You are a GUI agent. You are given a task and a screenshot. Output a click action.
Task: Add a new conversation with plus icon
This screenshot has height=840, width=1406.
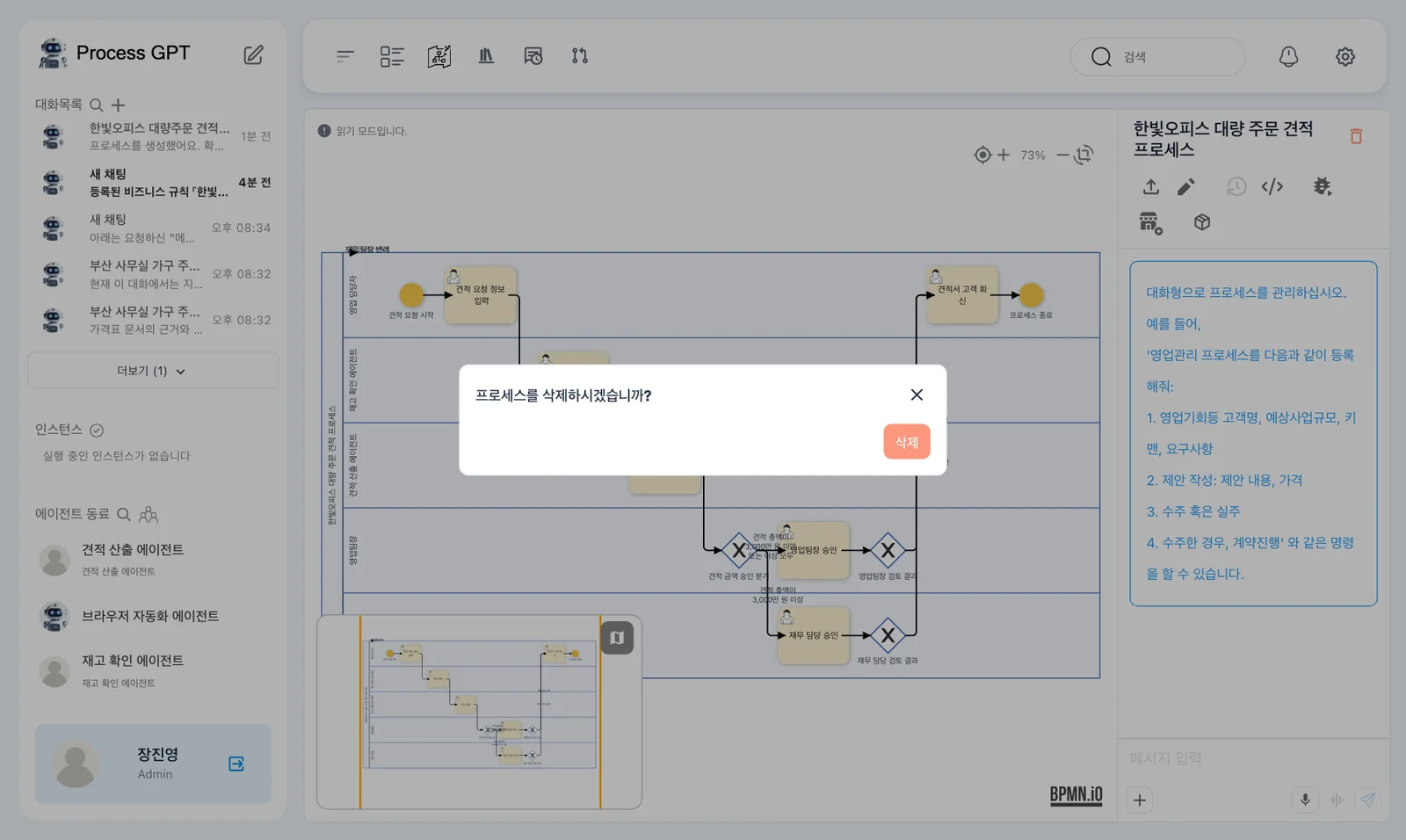118,105
